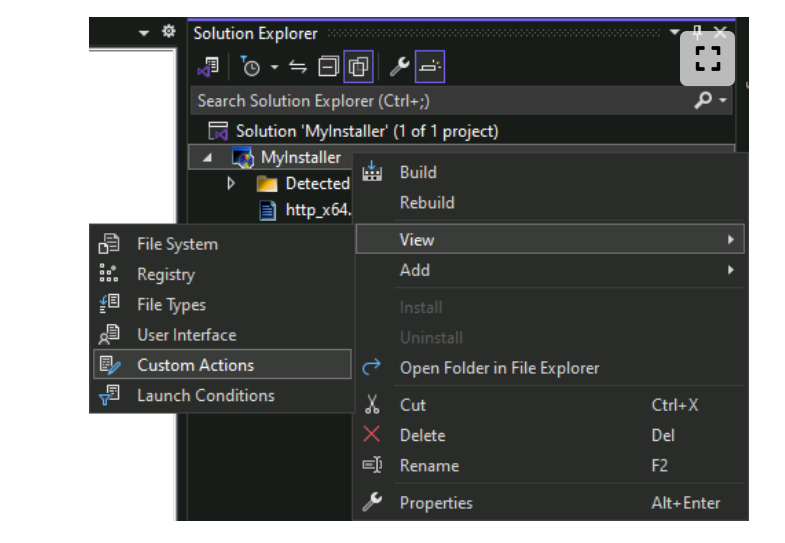Click the Solution Explorer title label
This screenshot has height=543, width=785.
coord(255,34)
